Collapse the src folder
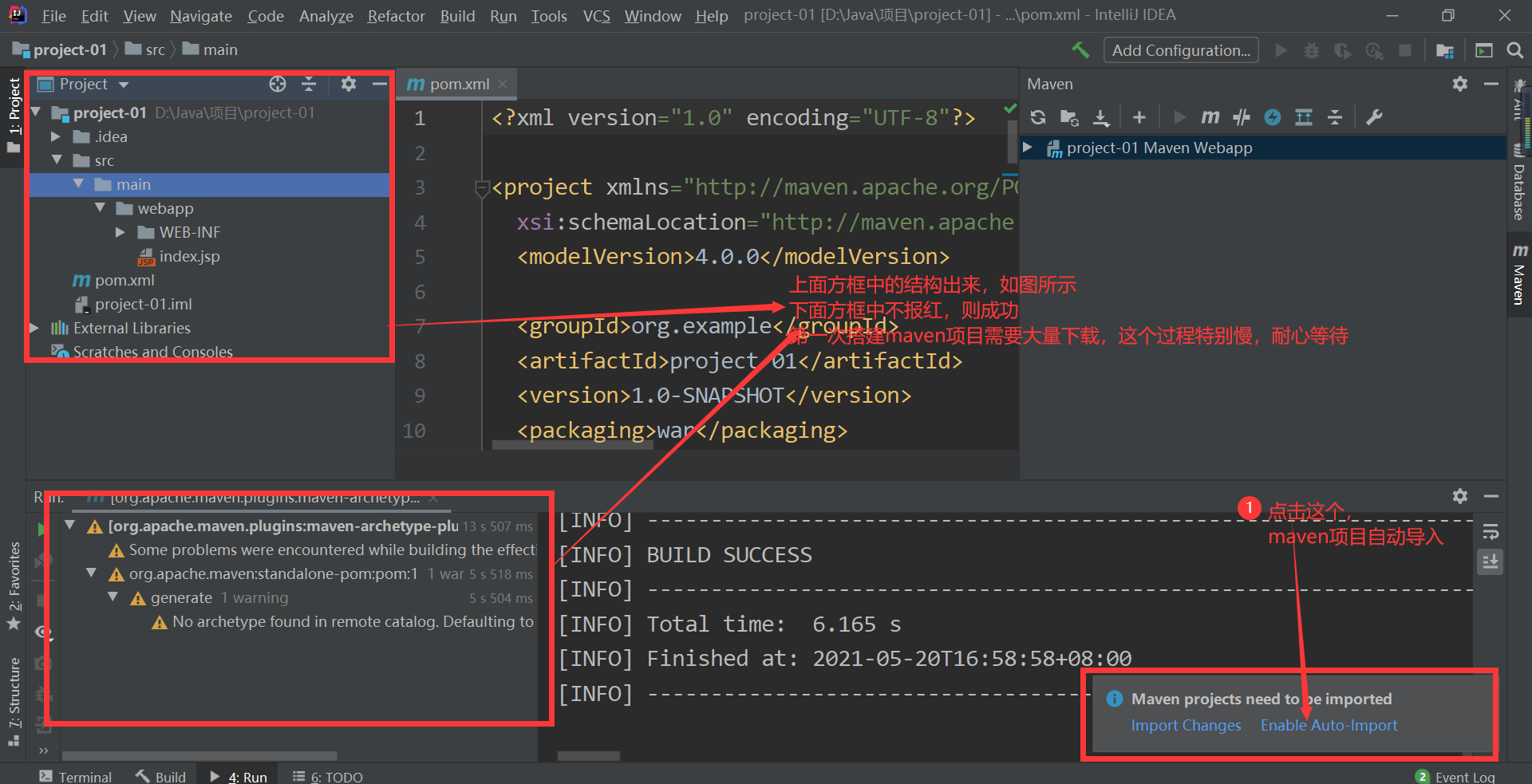The width and height of the screenshot is (1532, 784). 57,160
